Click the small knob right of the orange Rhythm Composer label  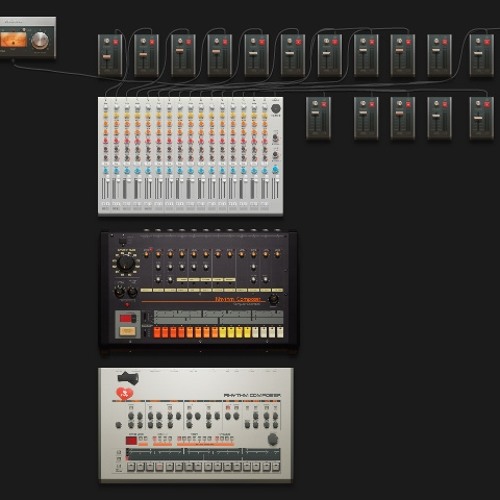pyautogui.click(x=274, y=299)
